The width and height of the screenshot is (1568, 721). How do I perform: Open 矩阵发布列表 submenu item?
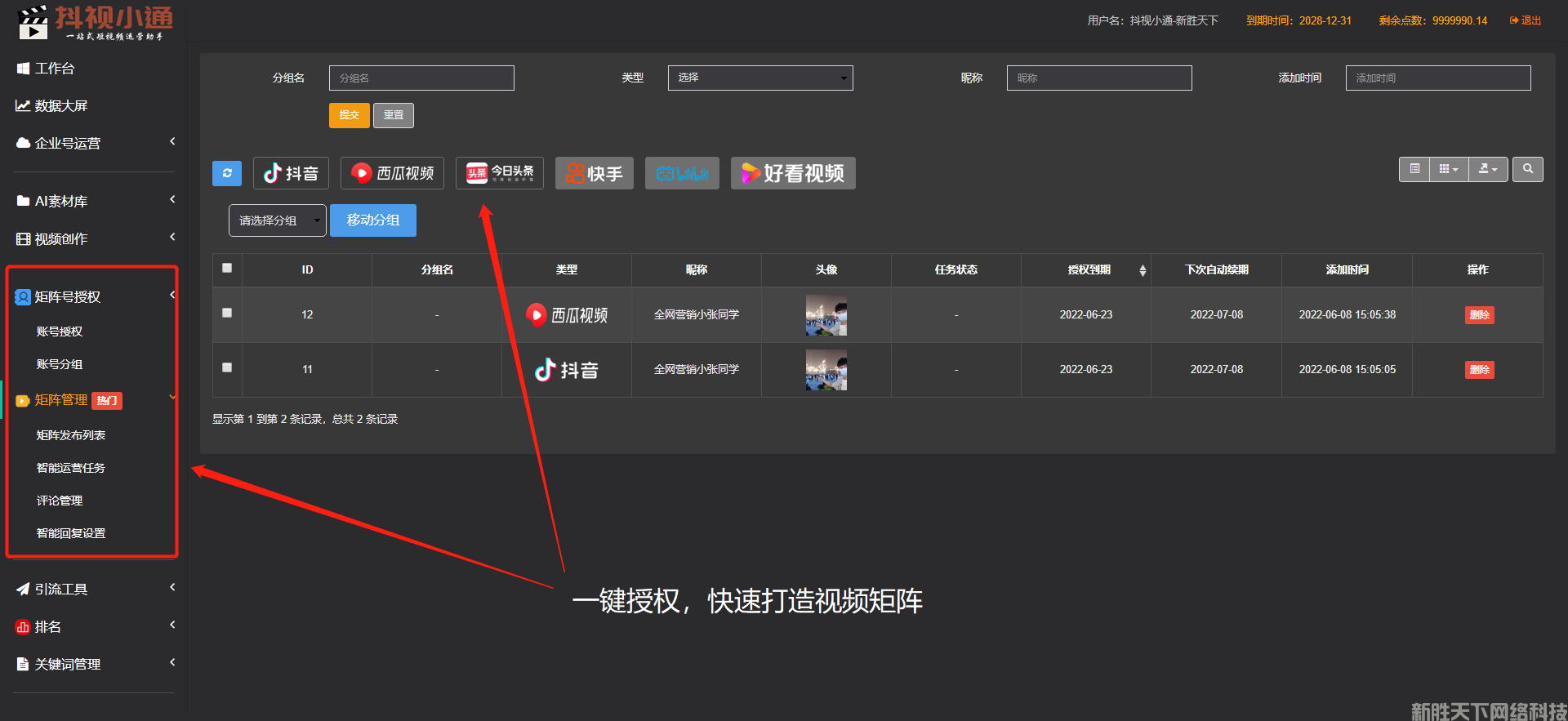[71, 435]
